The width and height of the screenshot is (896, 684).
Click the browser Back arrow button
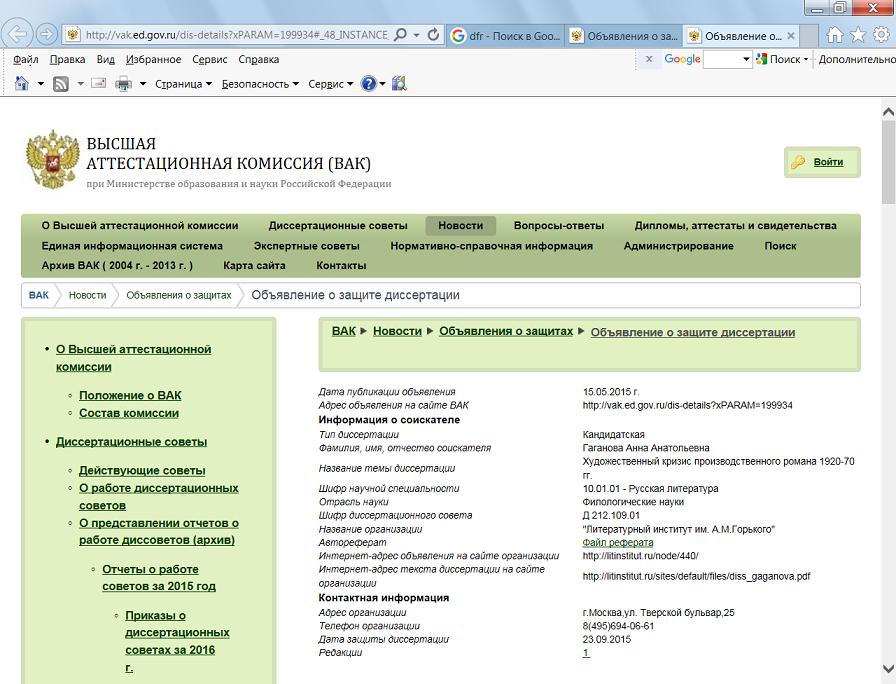tap(17, 34)
